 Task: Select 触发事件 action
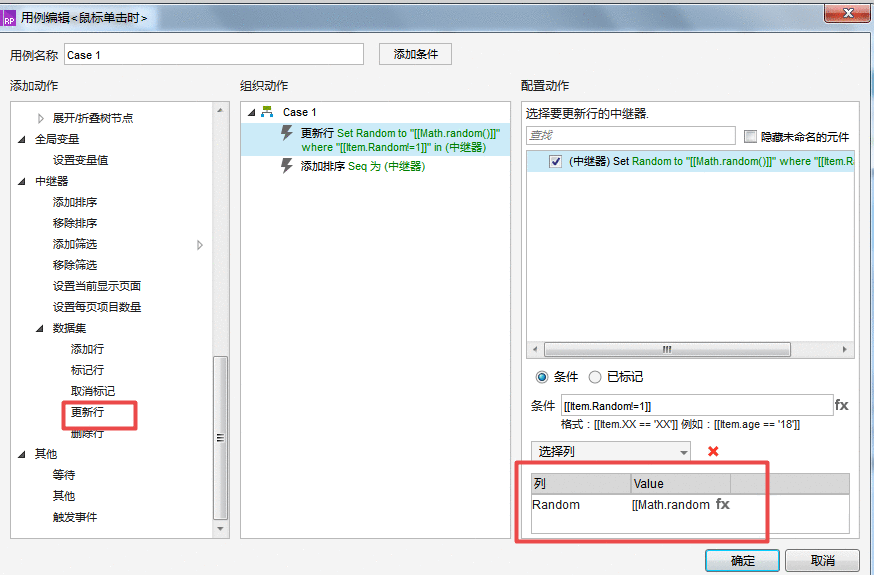pyautogui.click(x=75, y=517)
